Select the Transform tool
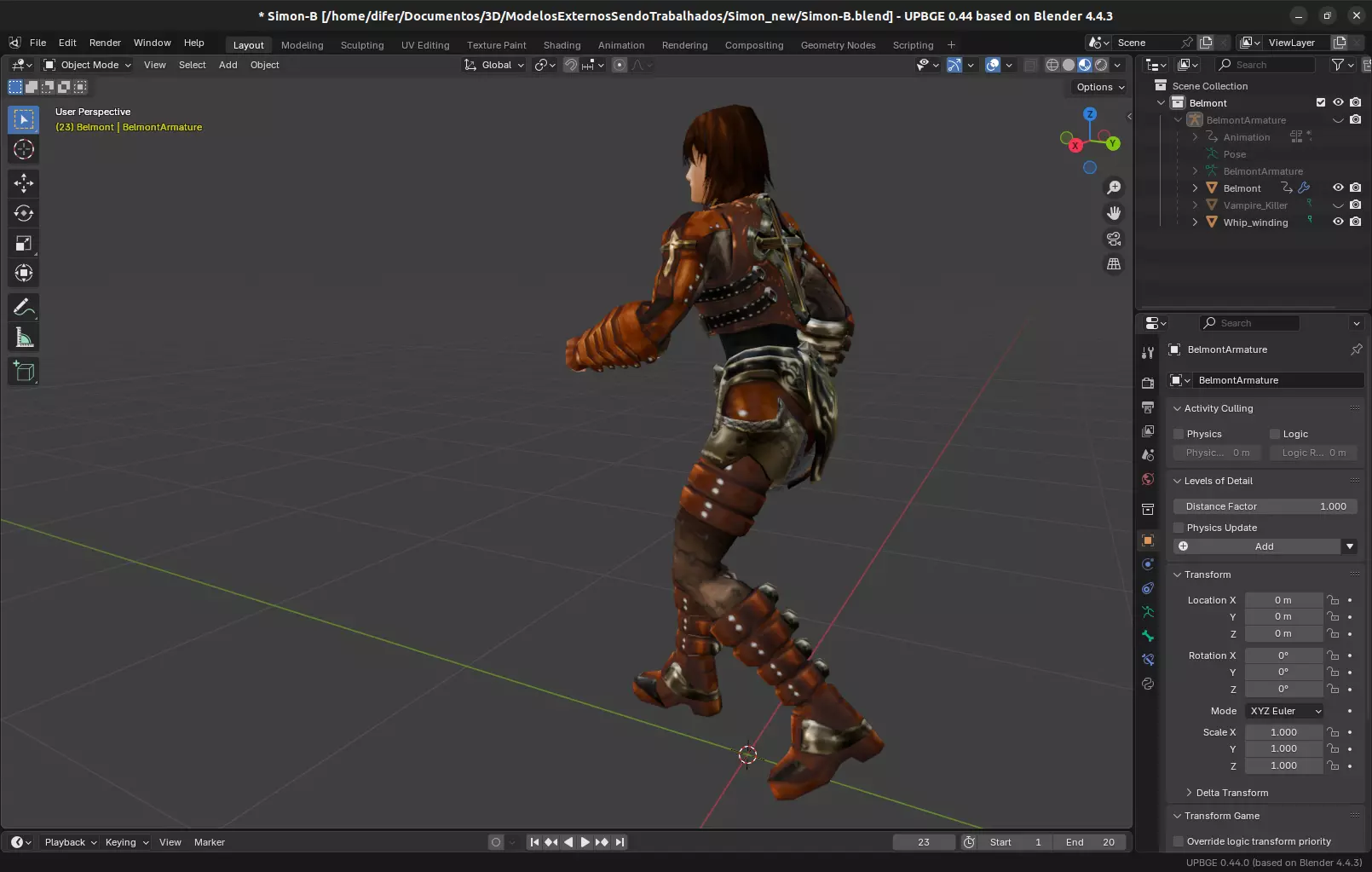 [24, 274]
